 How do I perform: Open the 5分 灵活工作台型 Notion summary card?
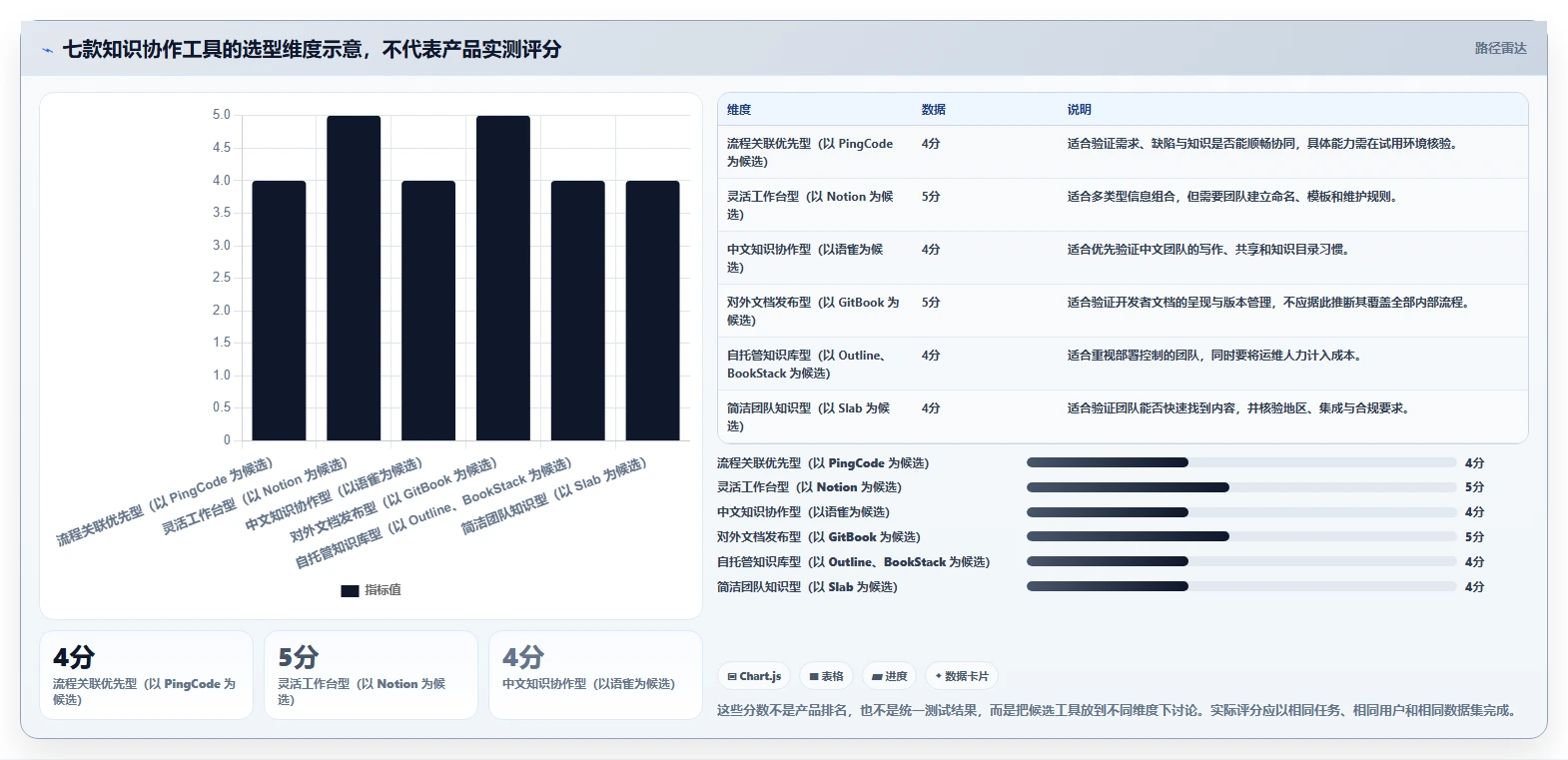click(371, 675)
